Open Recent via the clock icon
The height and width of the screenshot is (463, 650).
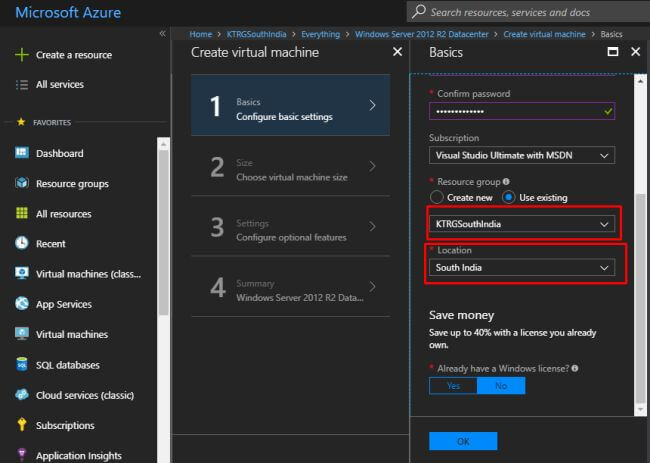(21, 243)
